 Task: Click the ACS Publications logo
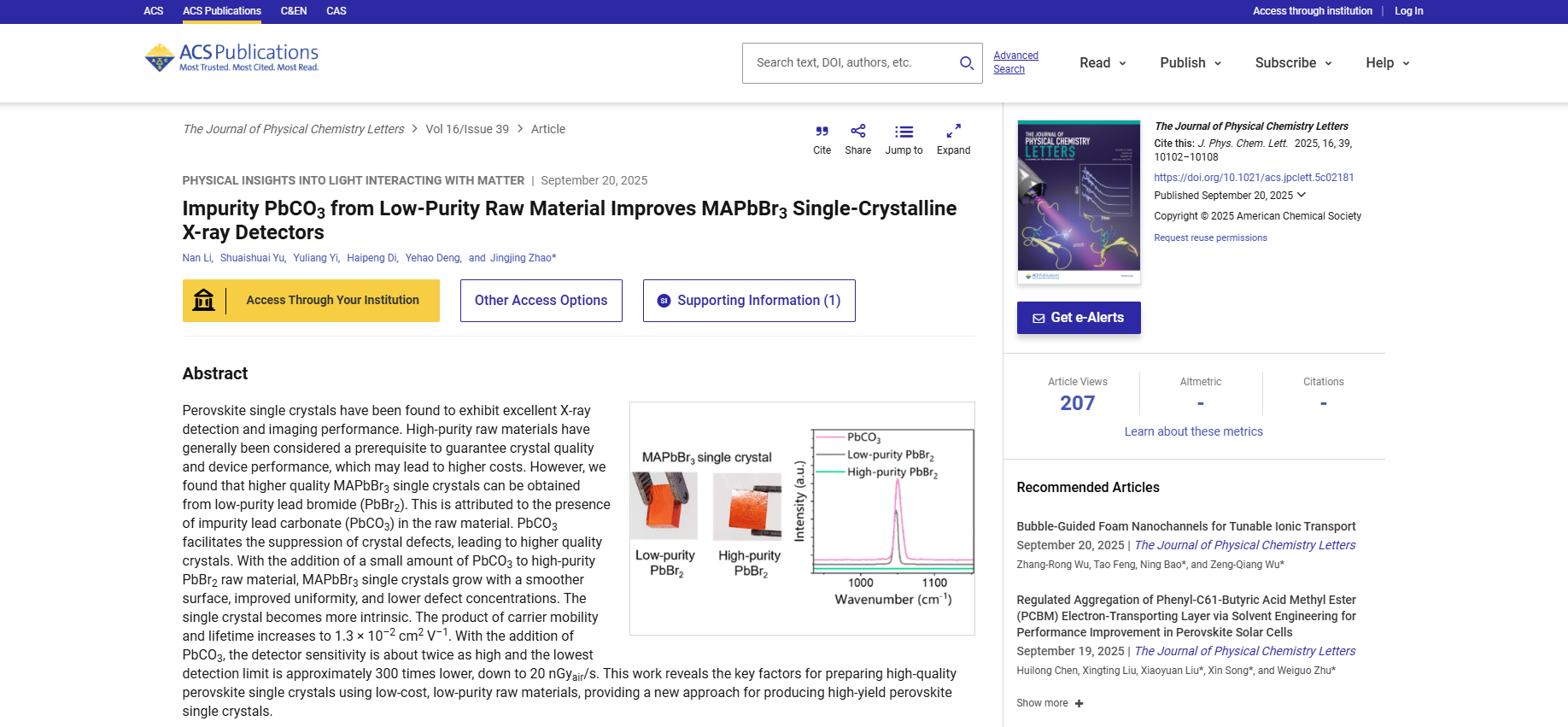(x=231, y=58)
